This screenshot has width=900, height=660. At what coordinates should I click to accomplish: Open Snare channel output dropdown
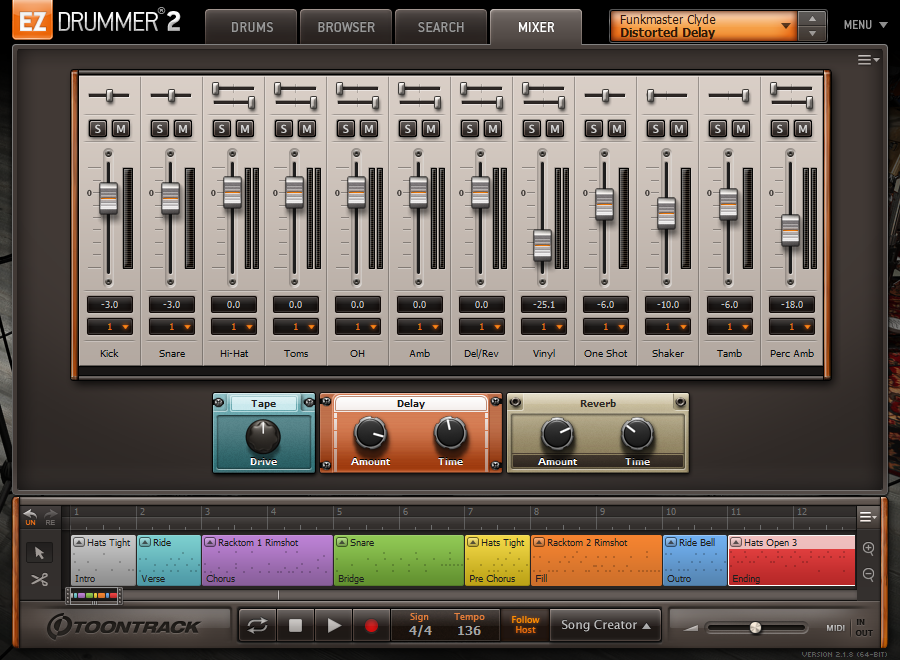[x=172, y=327]
